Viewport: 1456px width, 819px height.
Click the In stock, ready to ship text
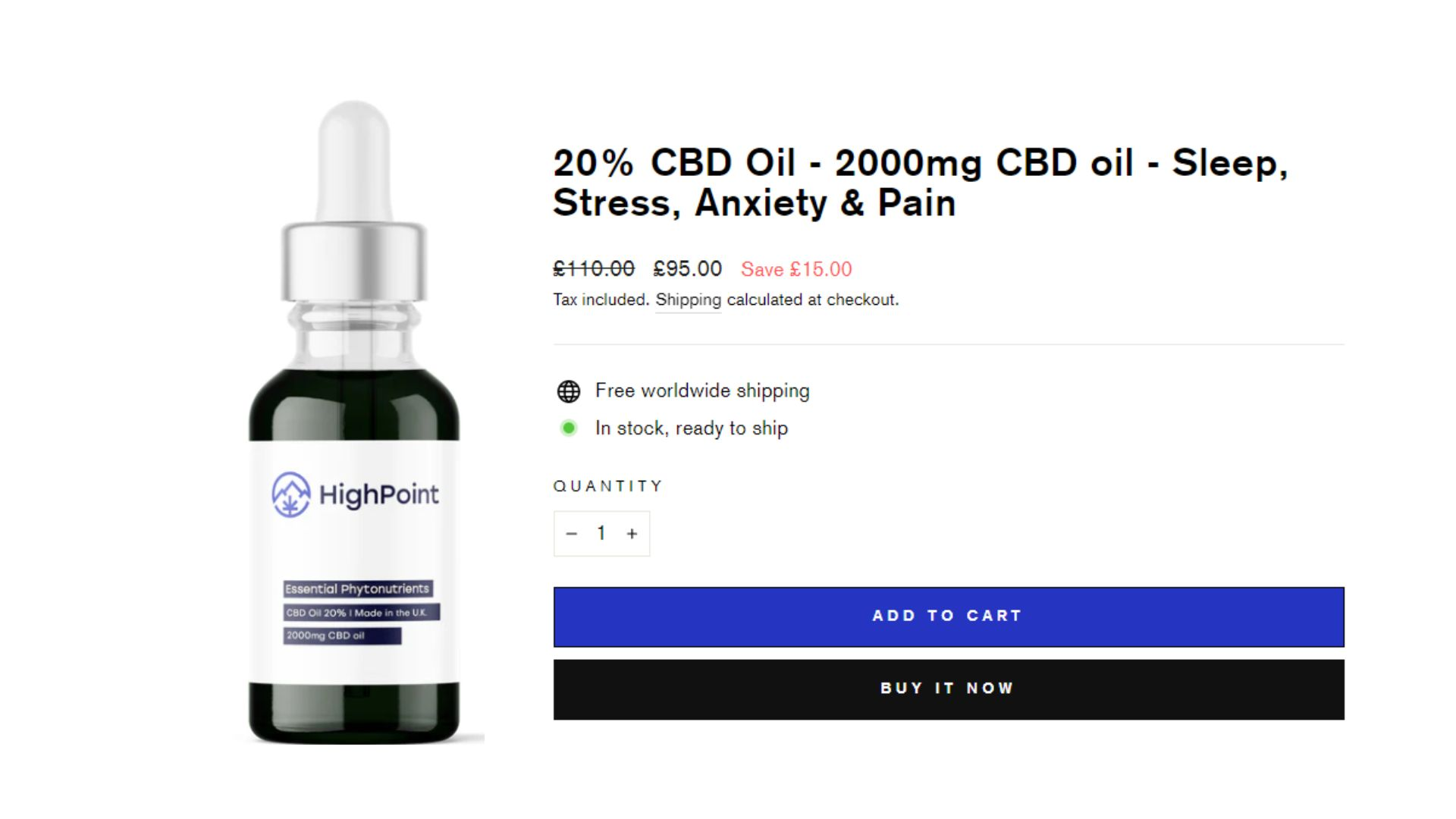pyautogui.click(x=692, y=428)
